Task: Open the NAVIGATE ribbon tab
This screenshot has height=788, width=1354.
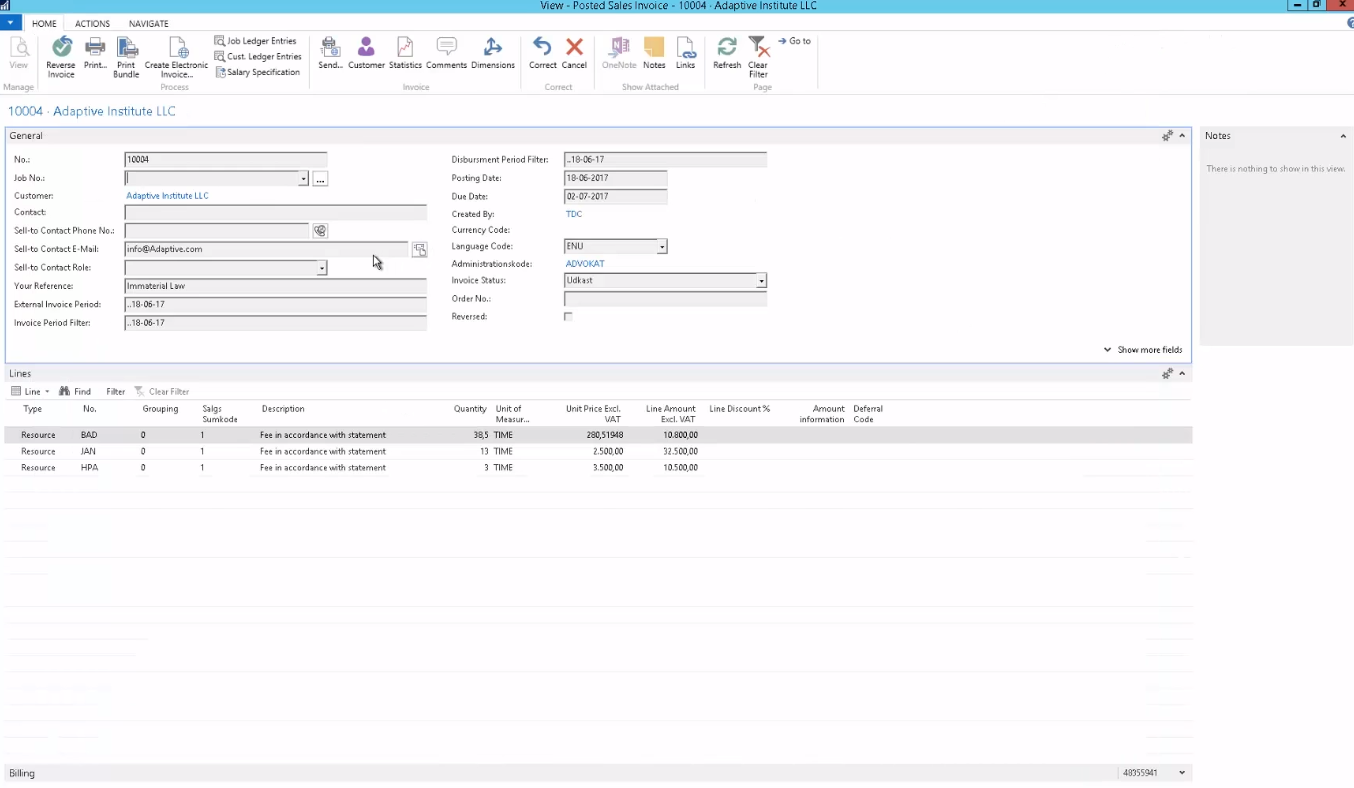Action: [149, 24]
